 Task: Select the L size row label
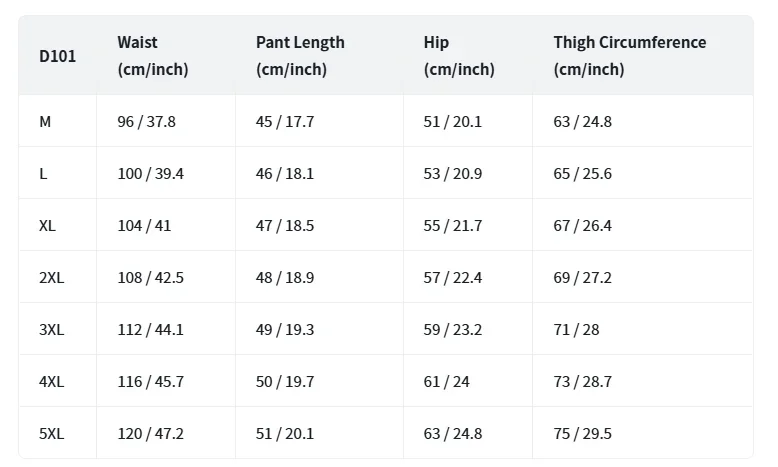43,174
